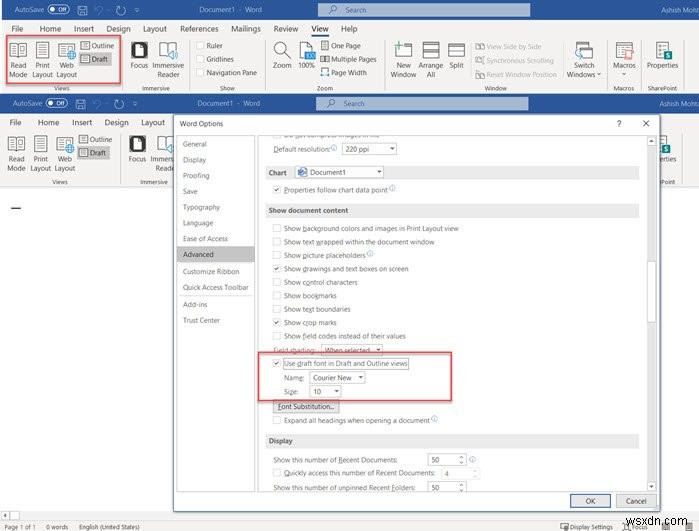Click Draft in lower Word window
This screenshot has height=531, width=699.
93,152
